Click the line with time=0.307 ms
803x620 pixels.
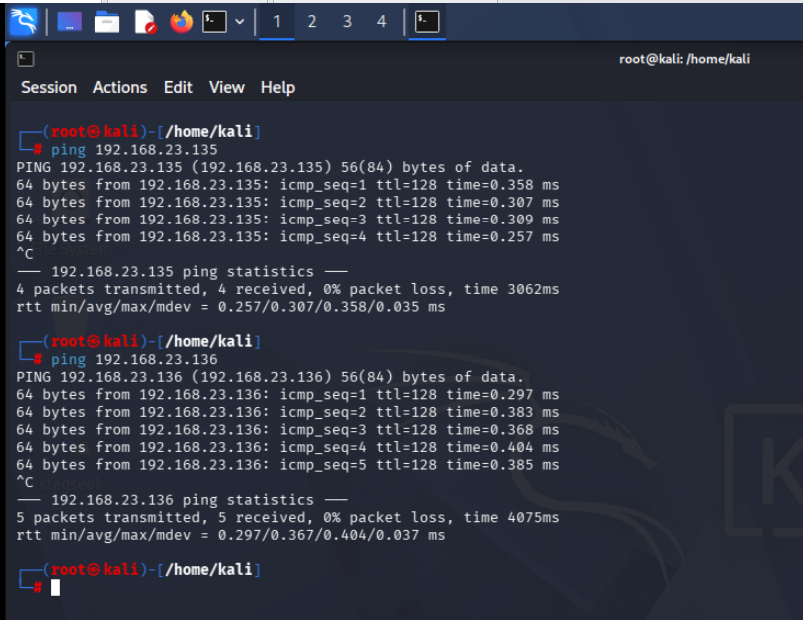(288, 202)
